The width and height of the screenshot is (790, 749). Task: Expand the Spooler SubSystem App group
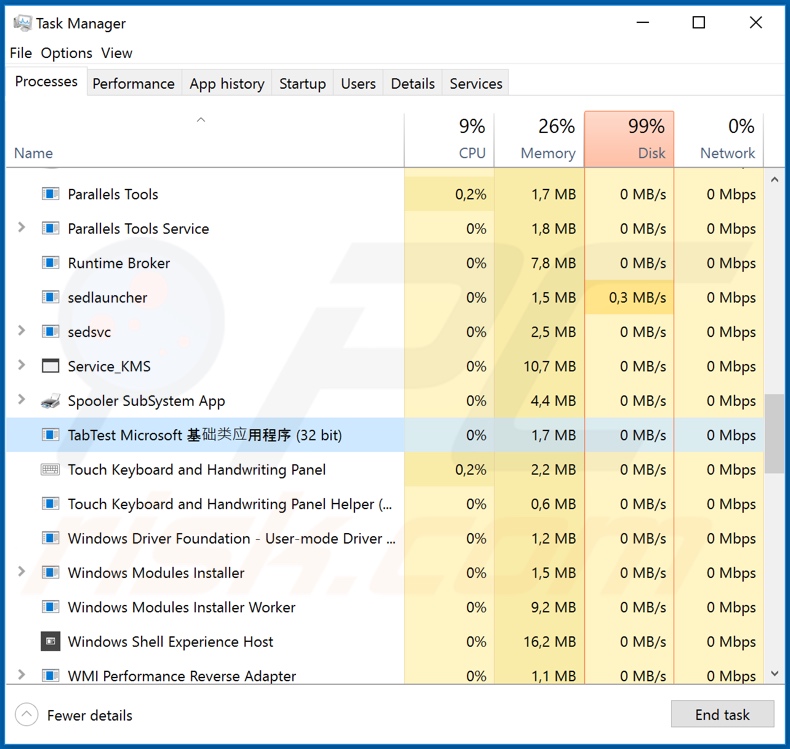22,401
